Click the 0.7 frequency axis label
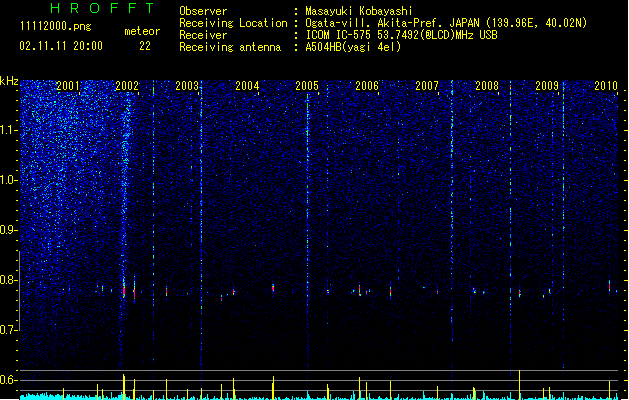 [9, 330]
